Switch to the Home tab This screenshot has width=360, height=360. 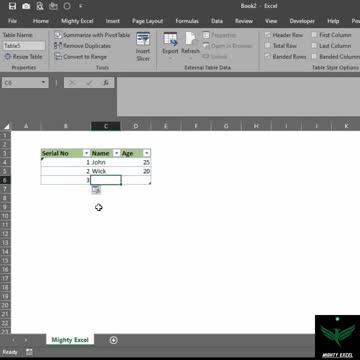click(x=41, y=21)
